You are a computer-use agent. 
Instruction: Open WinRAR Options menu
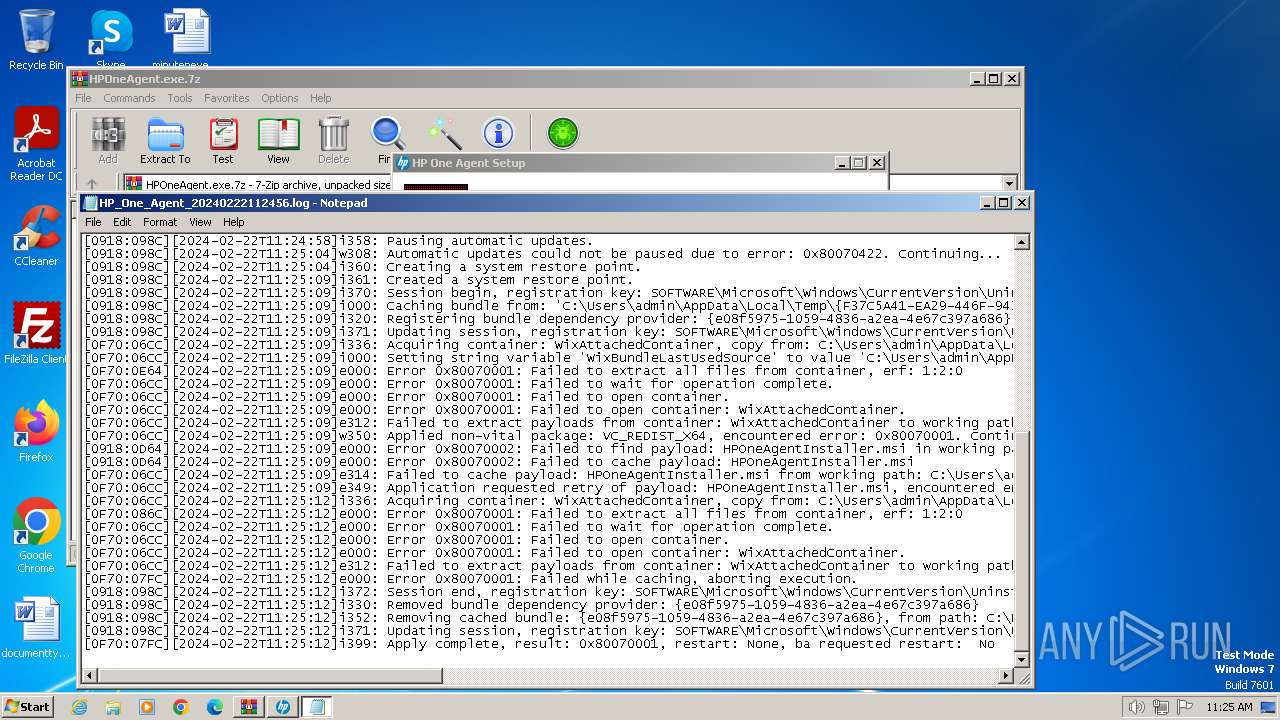[x=280, y=98]
